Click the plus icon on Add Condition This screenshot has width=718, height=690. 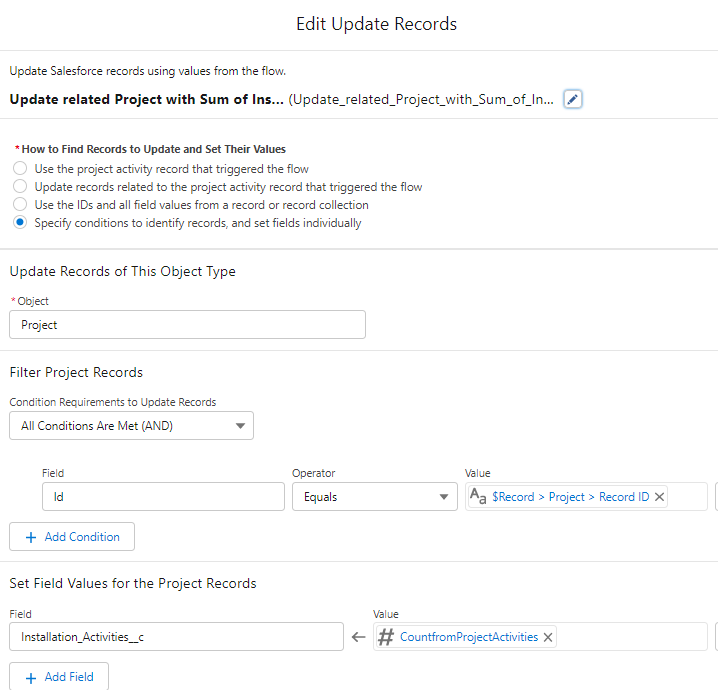[29, 537]
